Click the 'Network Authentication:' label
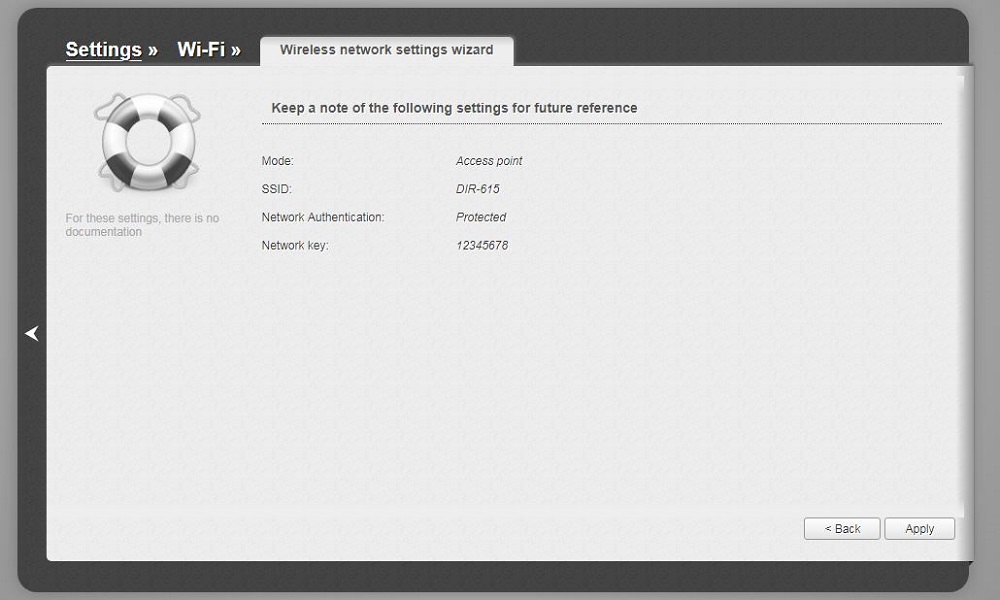Image resolution: width=1000 pixels, height=600 pixels. click(323, 217)
